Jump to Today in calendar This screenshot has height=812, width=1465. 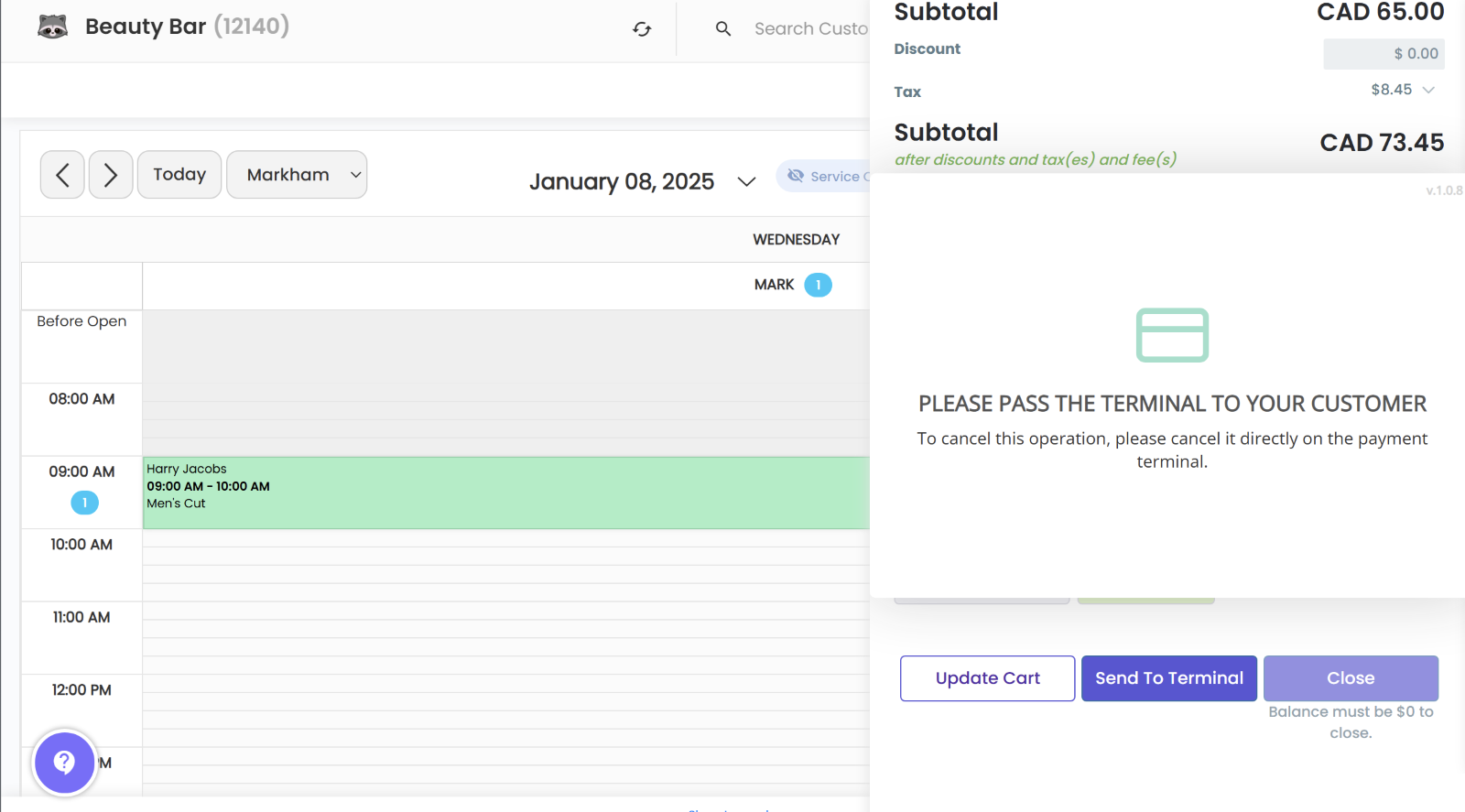(179, 175)
